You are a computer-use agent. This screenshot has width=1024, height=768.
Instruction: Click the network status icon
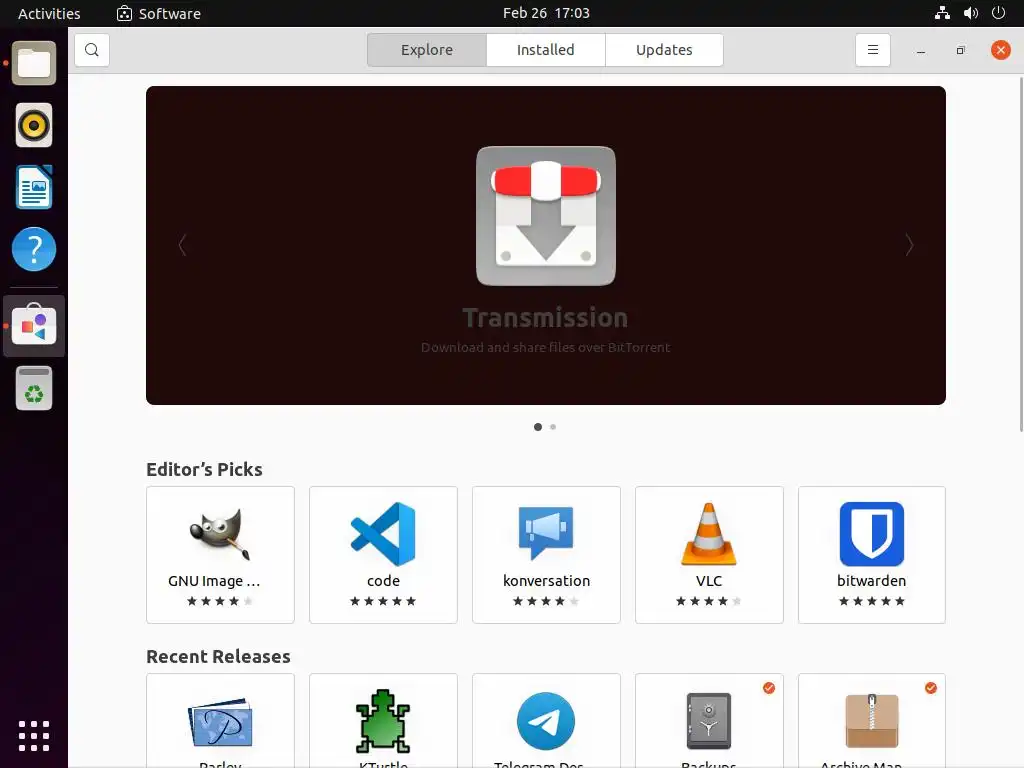click(x=942, y=13)
